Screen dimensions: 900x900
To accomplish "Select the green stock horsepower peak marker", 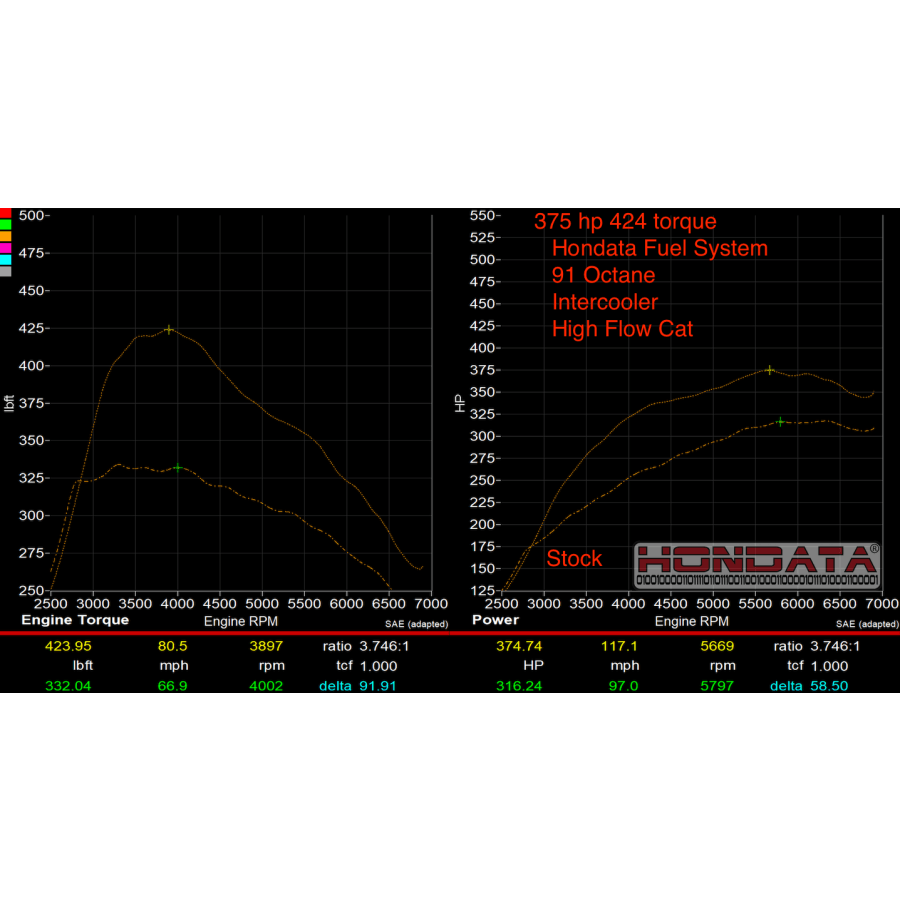I will pos(780,422).
